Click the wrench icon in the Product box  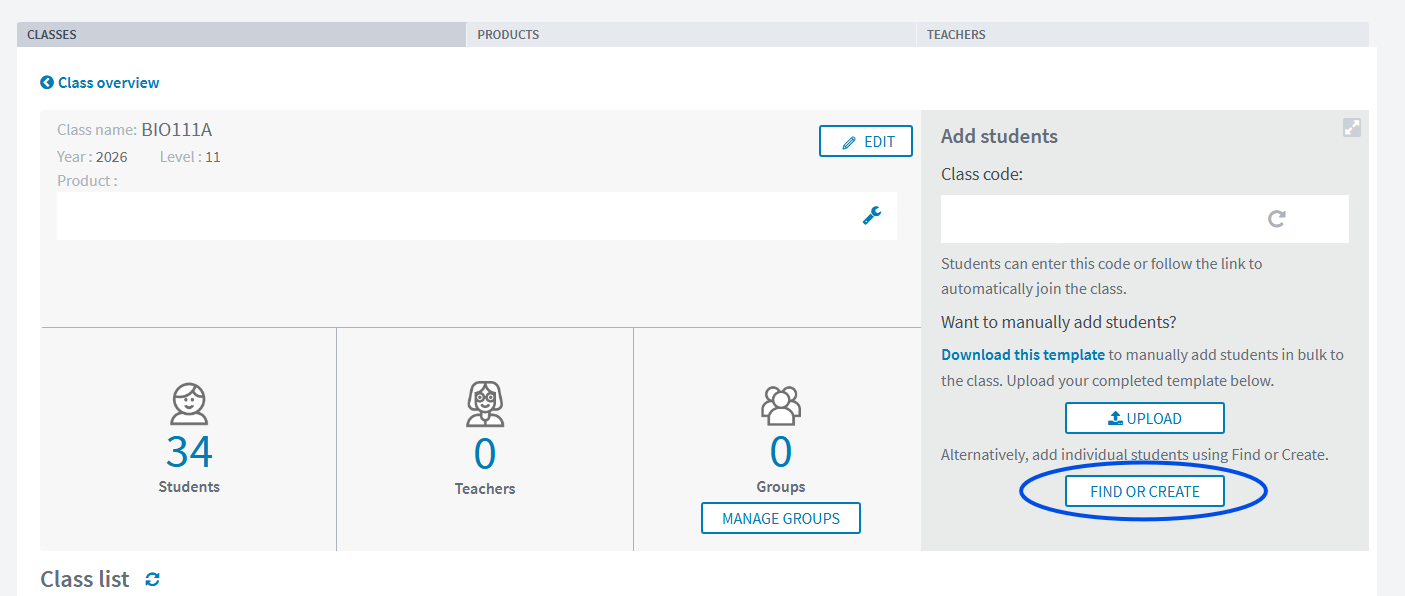pos(872,215)
